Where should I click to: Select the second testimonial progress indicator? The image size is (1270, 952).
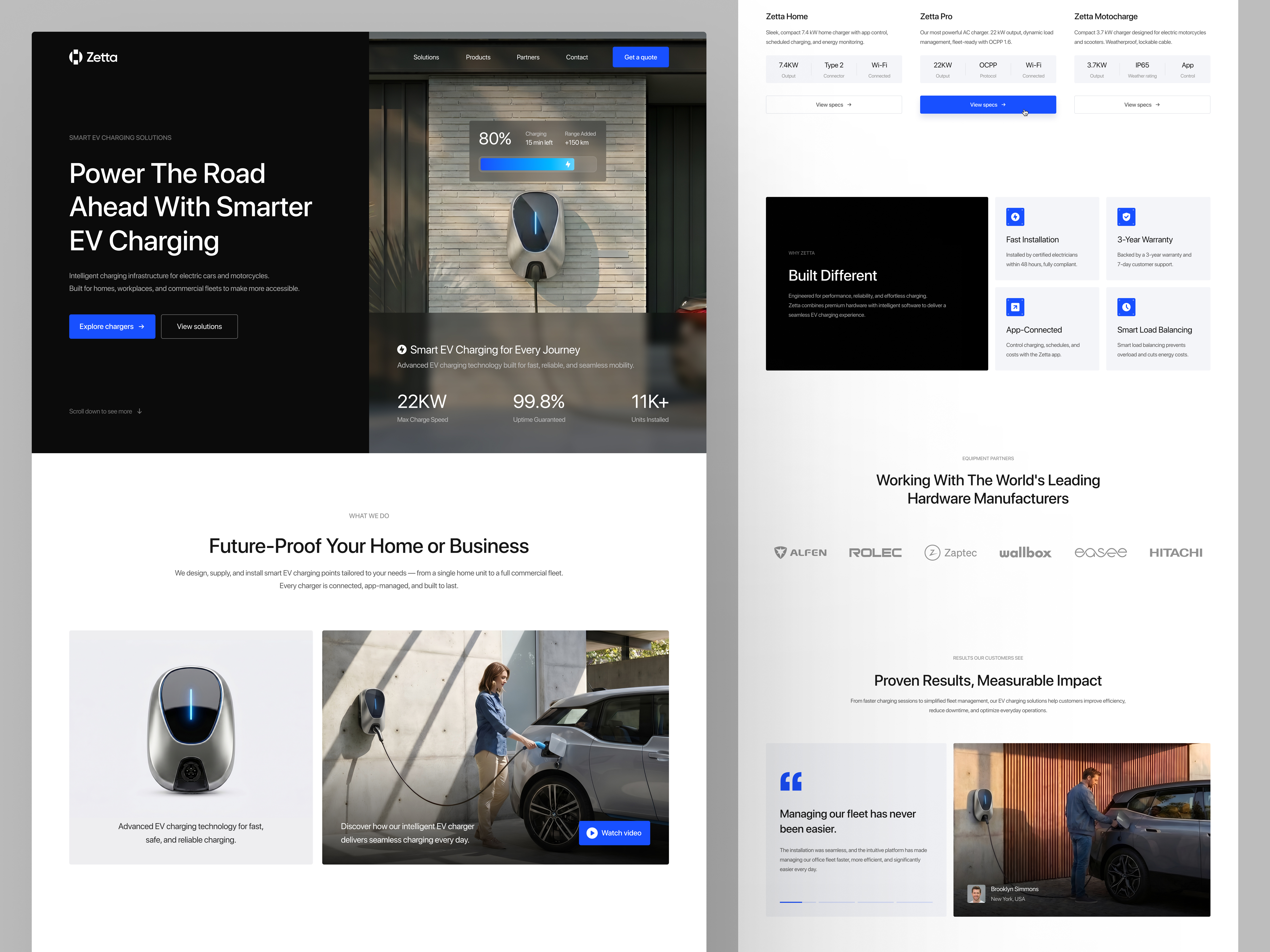[x=837, y=902]
